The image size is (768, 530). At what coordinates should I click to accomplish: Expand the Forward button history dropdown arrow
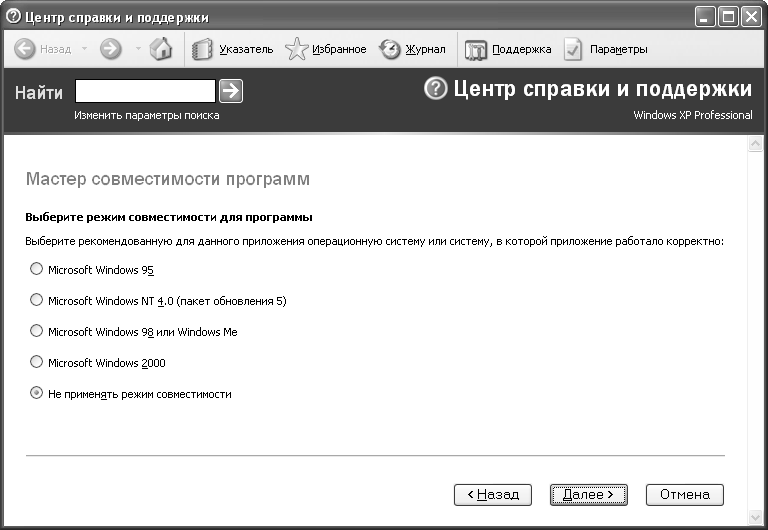point(137,49)
